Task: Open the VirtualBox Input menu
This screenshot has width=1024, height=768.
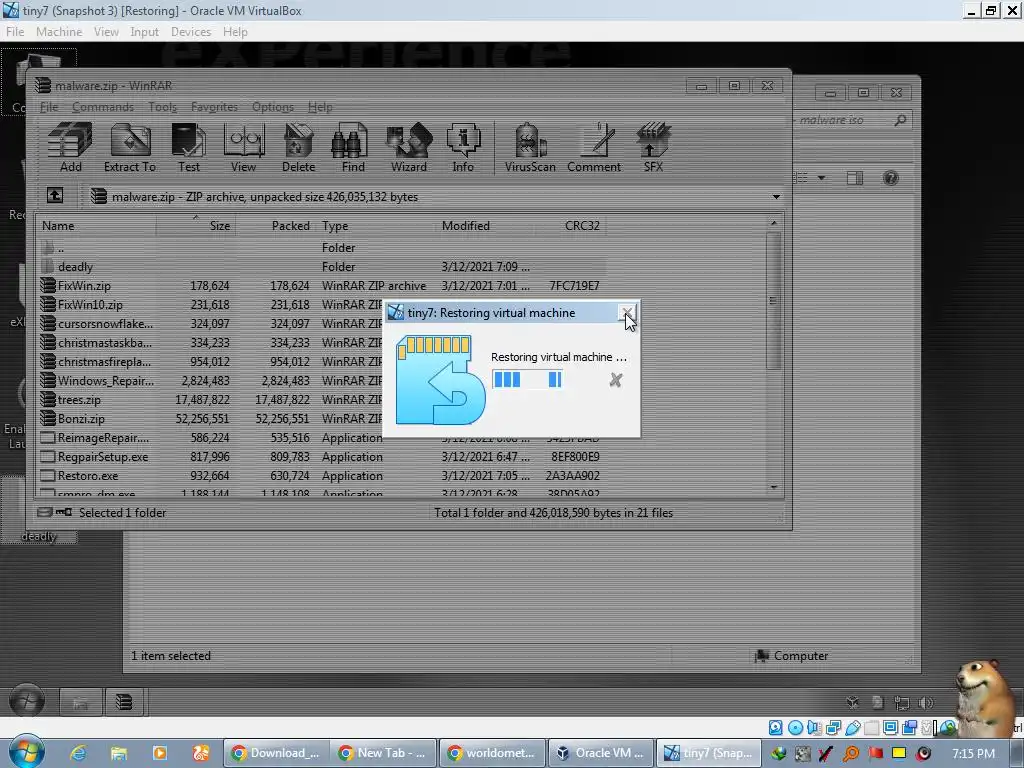Action: pos(144,31)
